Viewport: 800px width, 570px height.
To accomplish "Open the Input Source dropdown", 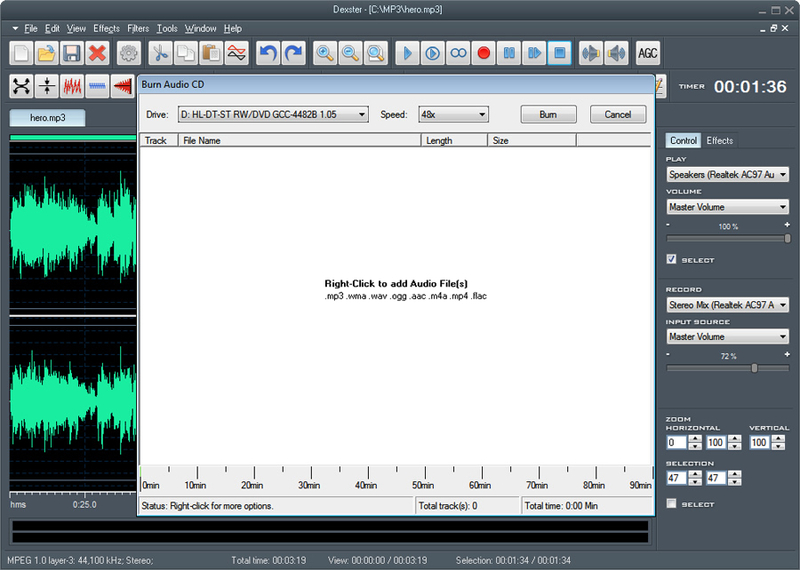I will click(x=728, y=336).
